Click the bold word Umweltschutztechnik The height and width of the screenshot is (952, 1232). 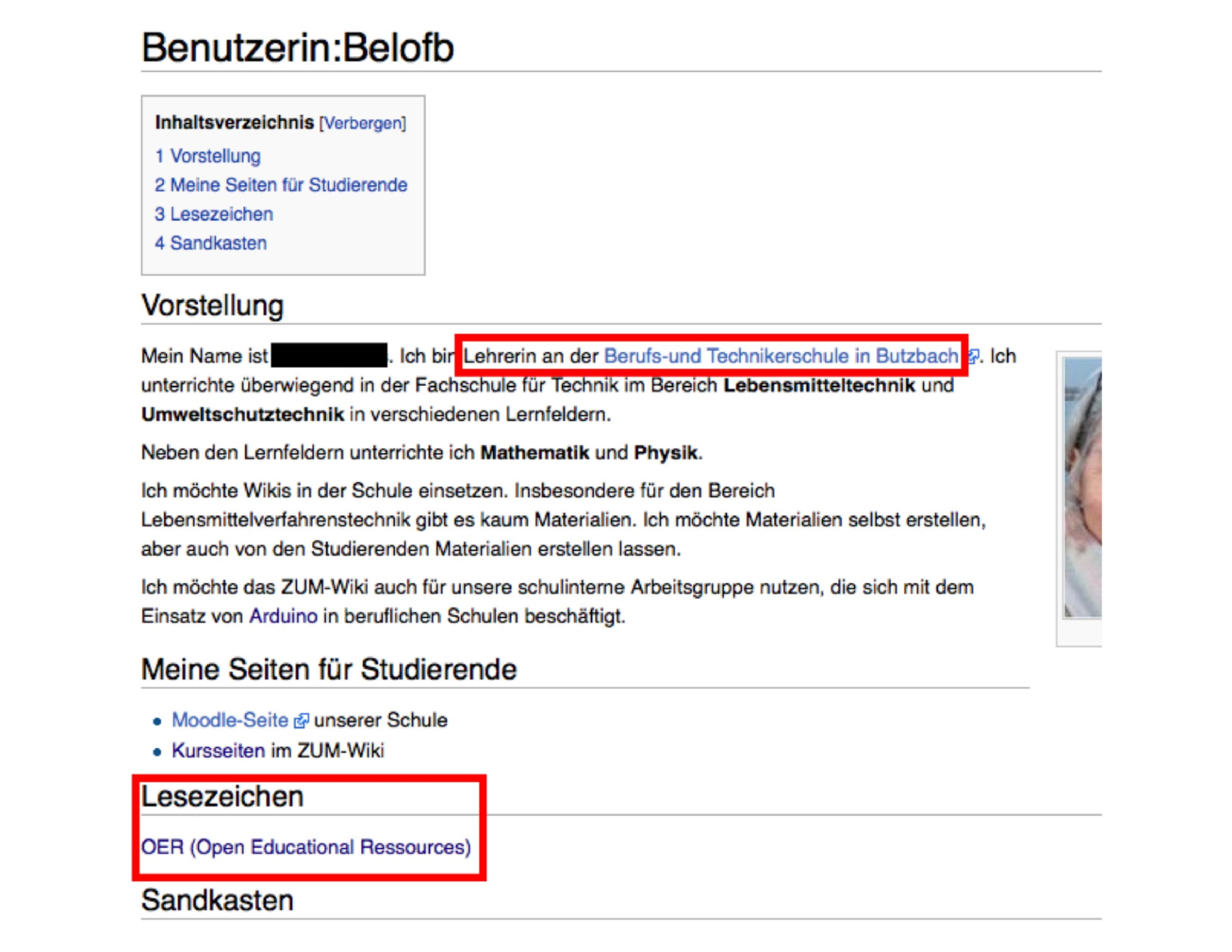(243, 415)
